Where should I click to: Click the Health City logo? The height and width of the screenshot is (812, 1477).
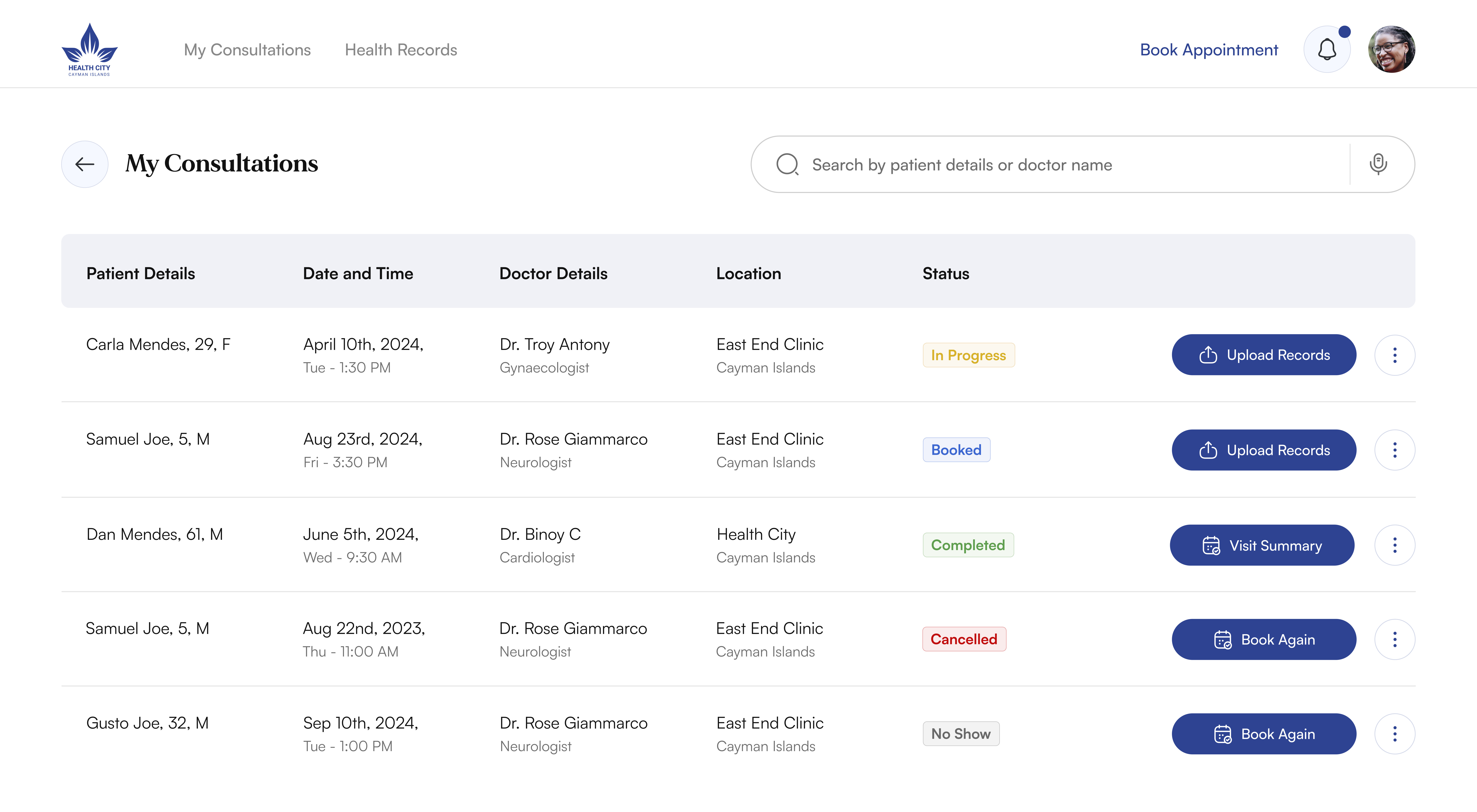click(x=89, y=49)
